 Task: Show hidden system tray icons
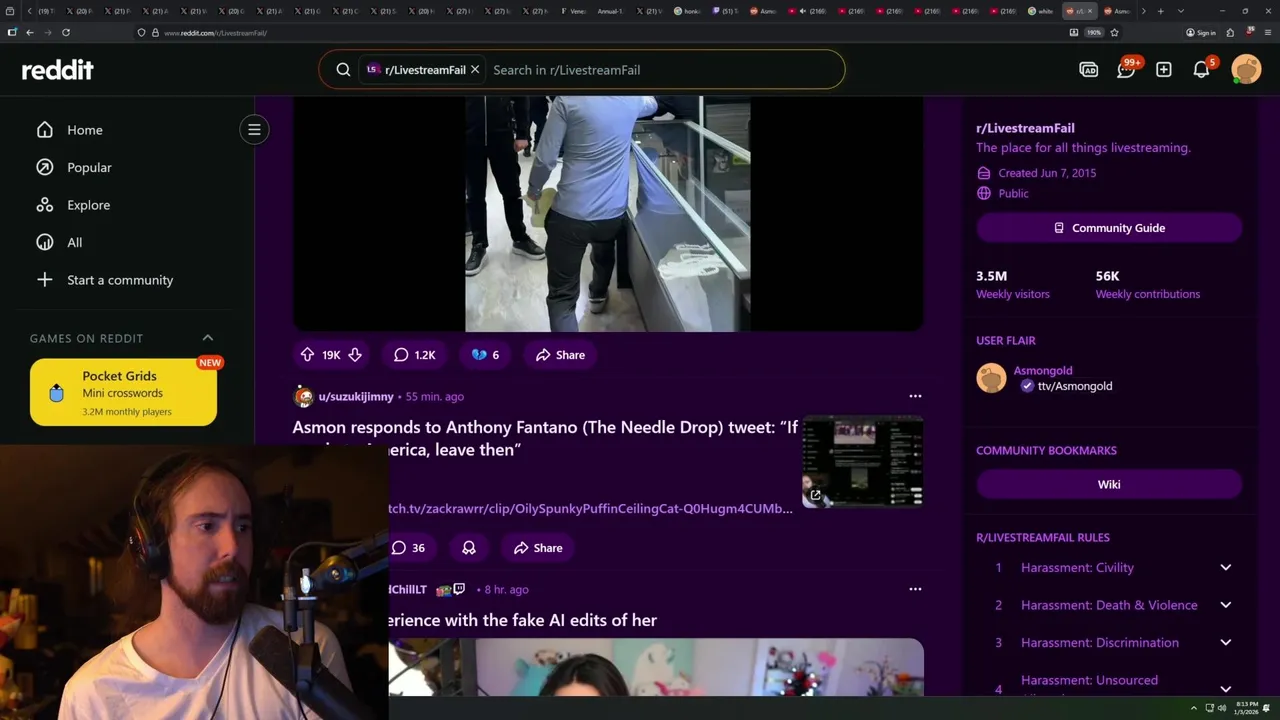[x=1193, y=708]
